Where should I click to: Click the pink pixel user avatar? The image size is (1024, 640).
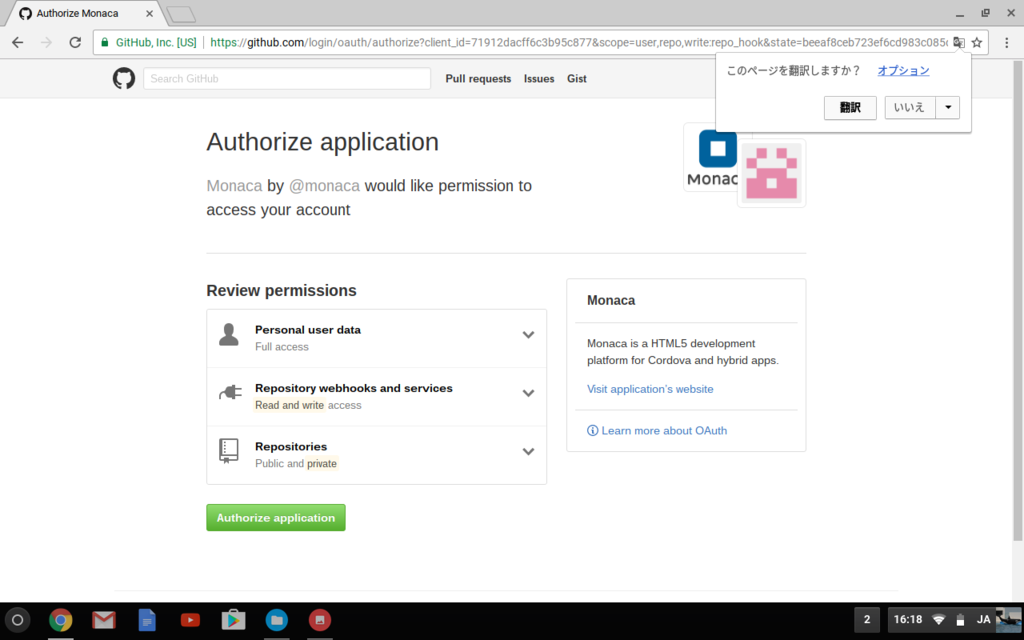[x=771, y=173]
